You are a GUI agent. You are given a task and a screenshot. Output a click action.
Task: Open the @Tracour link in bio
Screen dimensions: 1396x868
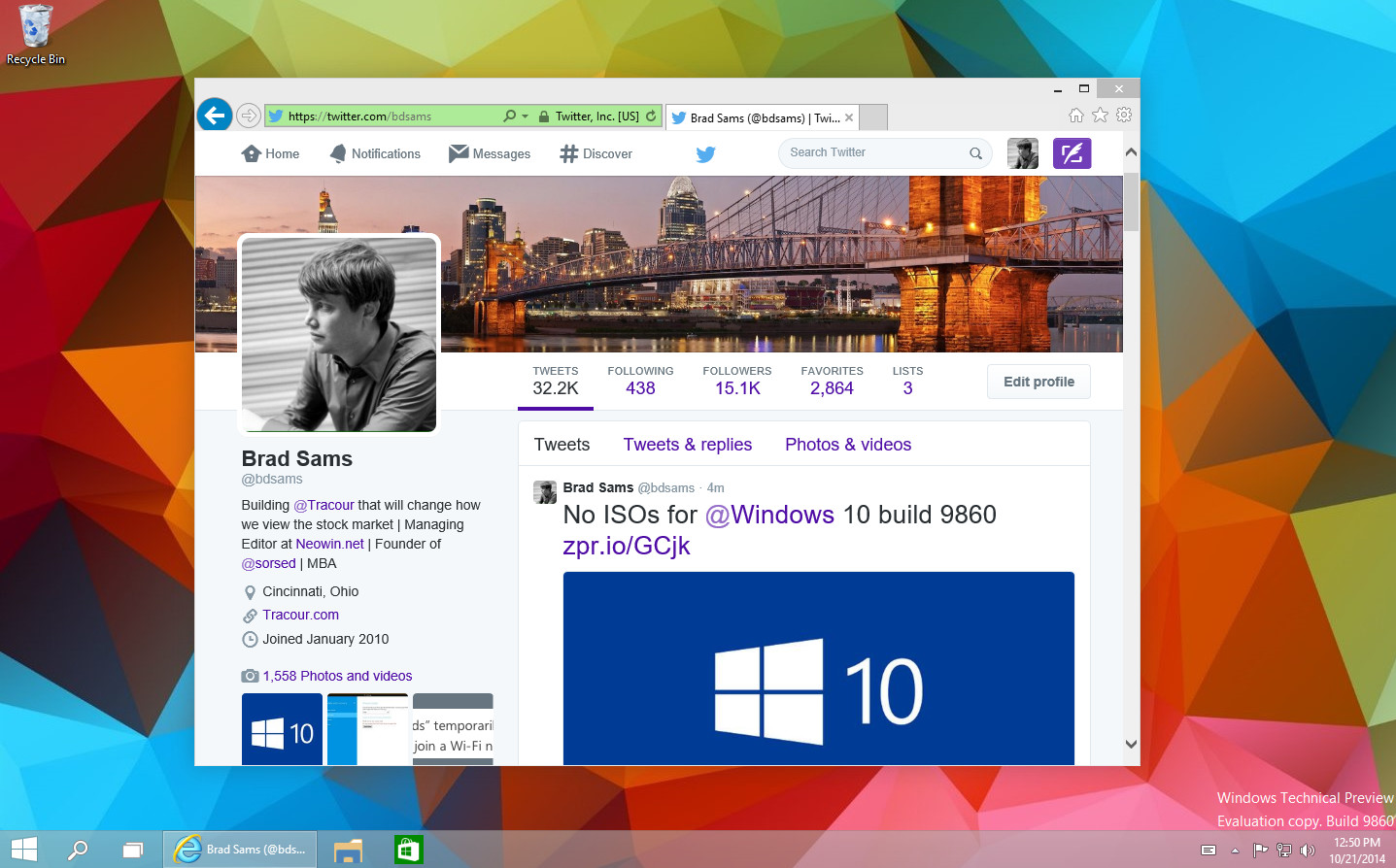(x=323, y=505)
